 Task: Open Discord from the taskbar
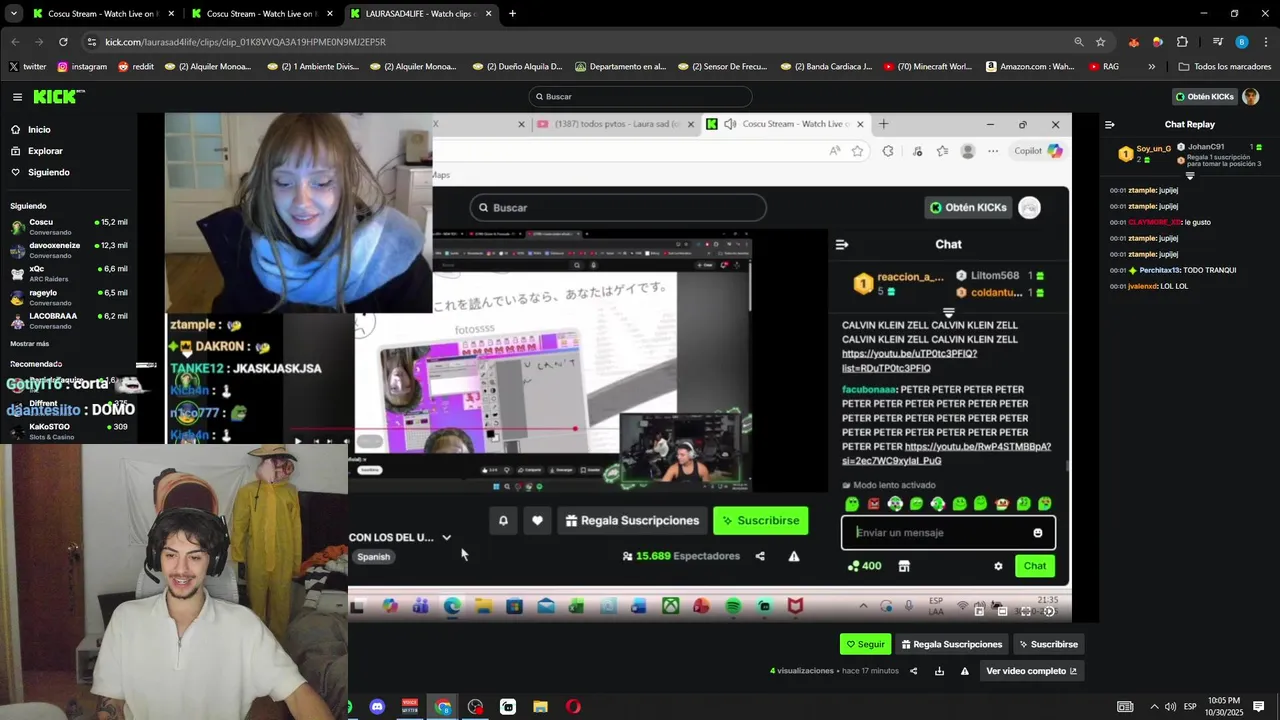pyautogui.click(x=377, y=707)
